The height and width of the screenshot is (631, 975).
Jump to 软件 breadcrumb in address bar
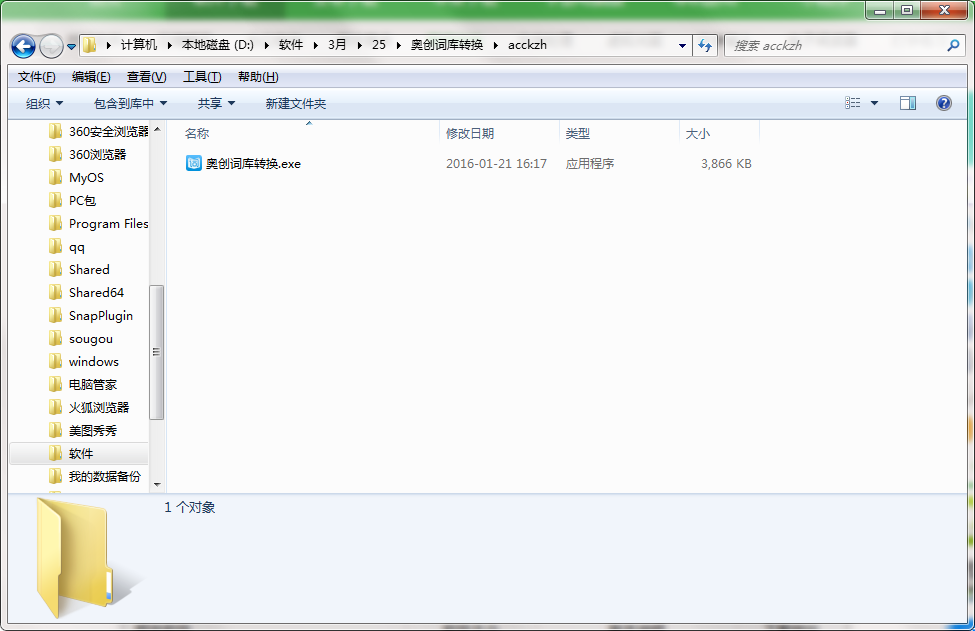(291, 45)
